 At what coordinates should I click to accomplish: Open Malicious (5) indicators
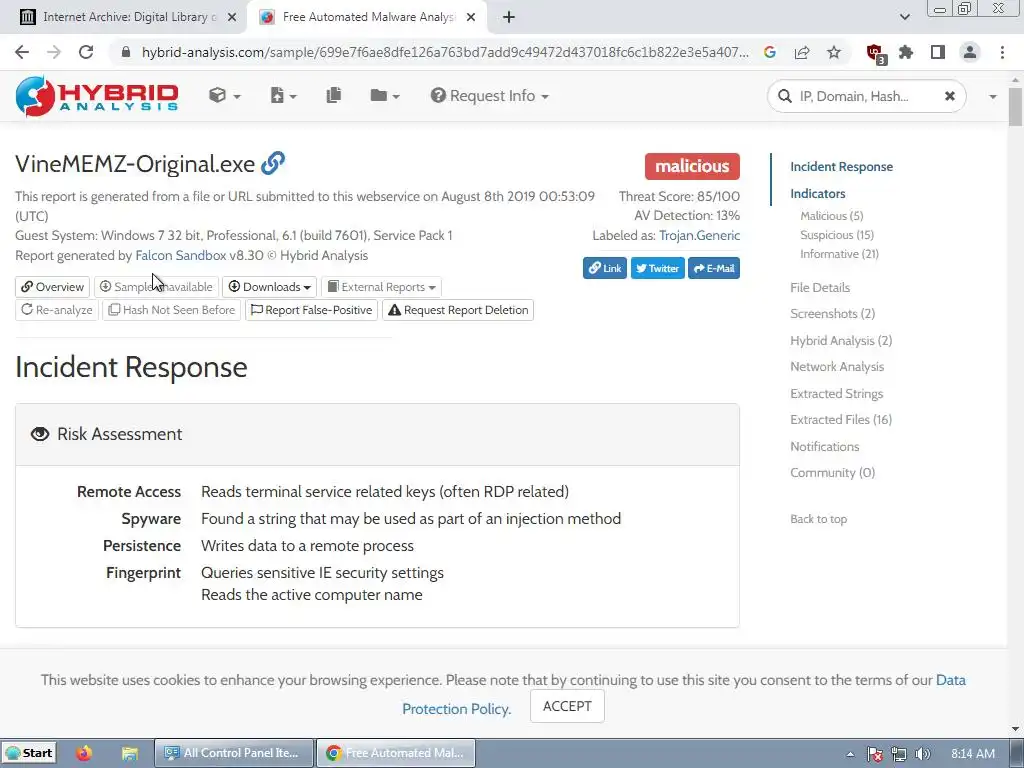[831, 216]
